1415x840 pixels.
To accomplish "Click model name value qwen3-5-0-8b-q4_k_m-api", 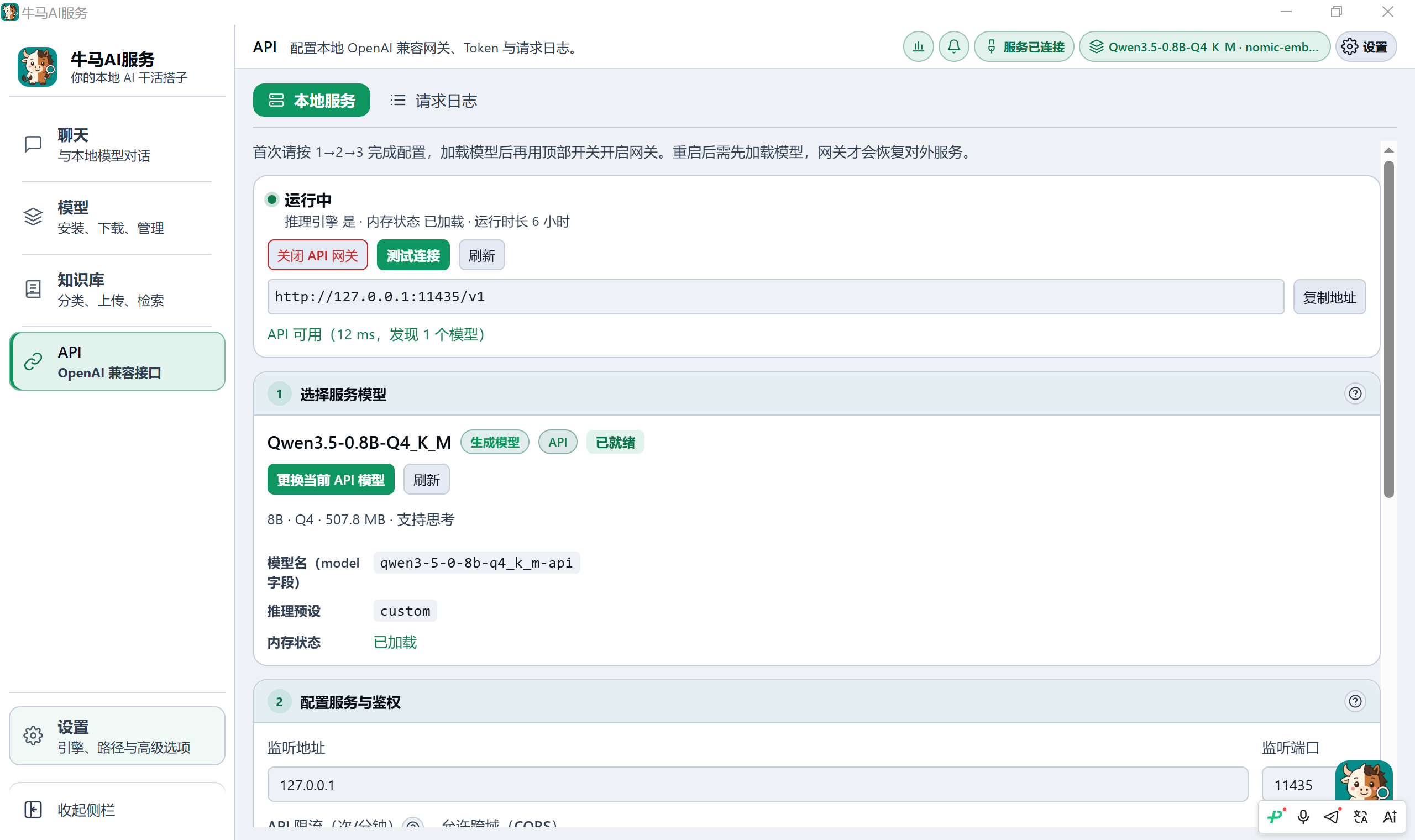I will [476, 563].
